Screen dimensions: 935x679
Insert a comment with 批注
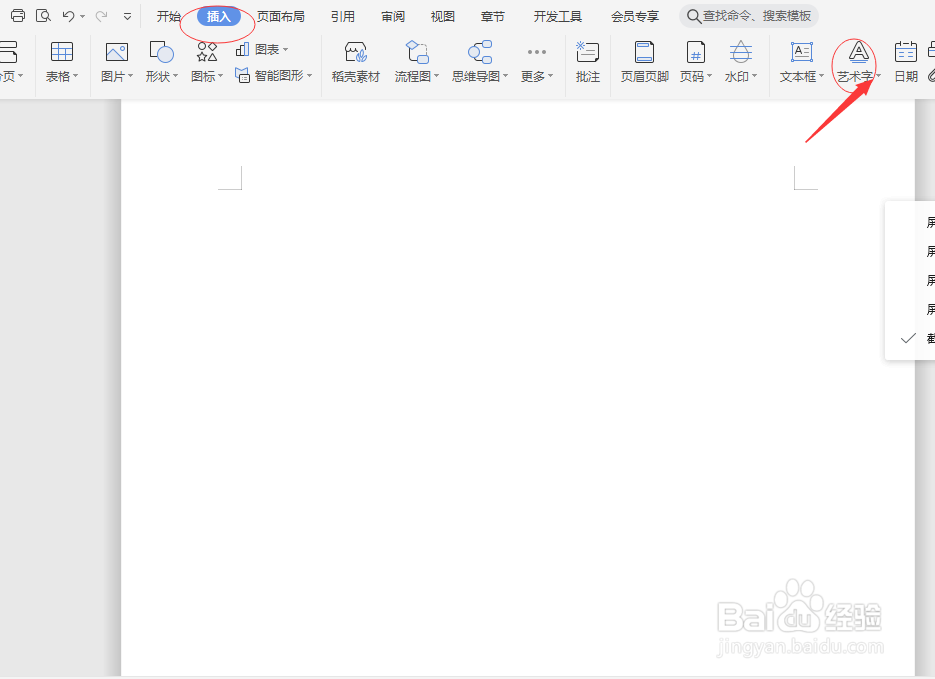pos(587,62)
